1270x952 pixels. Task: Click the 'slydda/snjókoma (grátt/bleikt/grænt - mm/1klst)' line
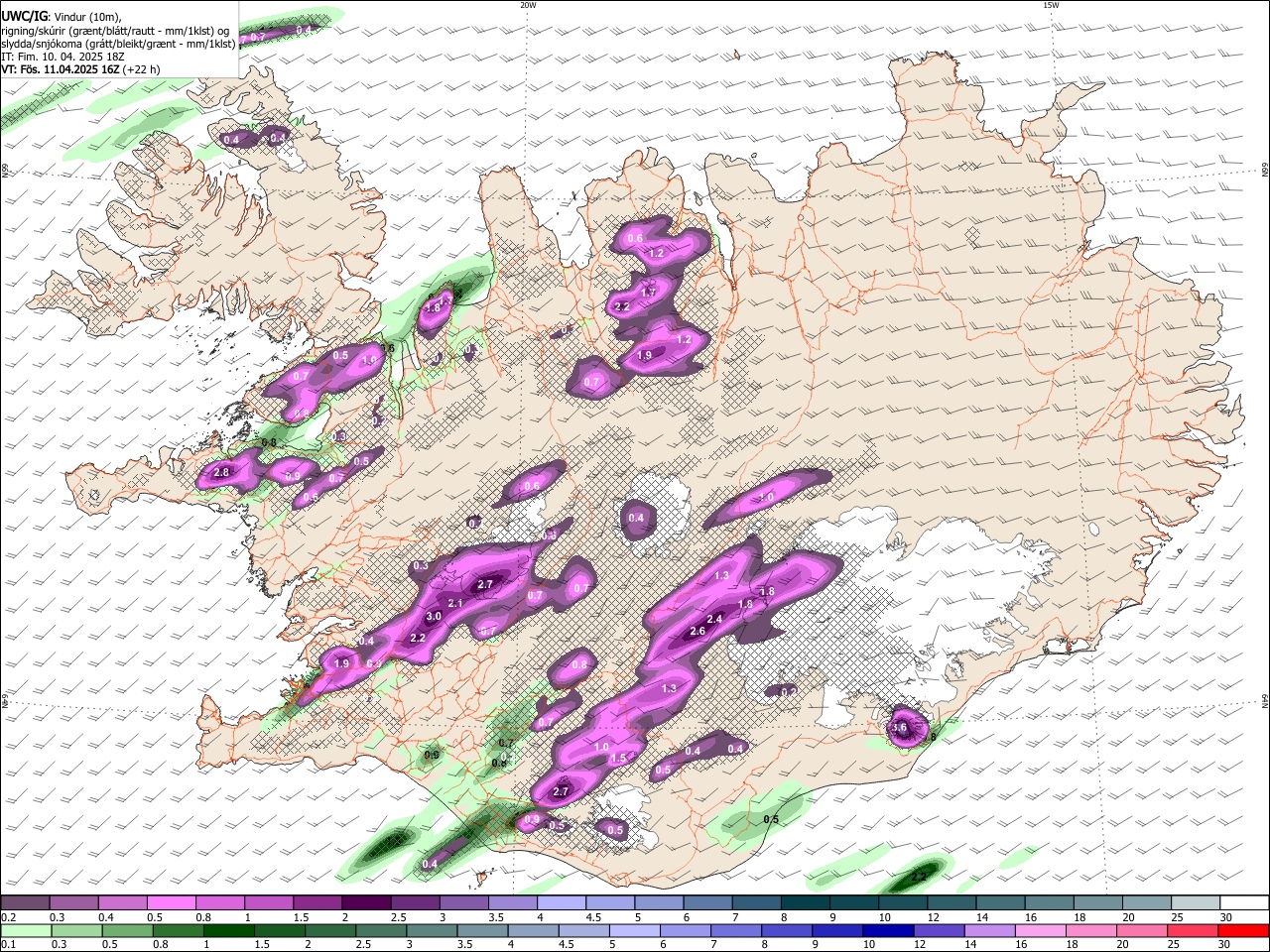click(119, 44)
